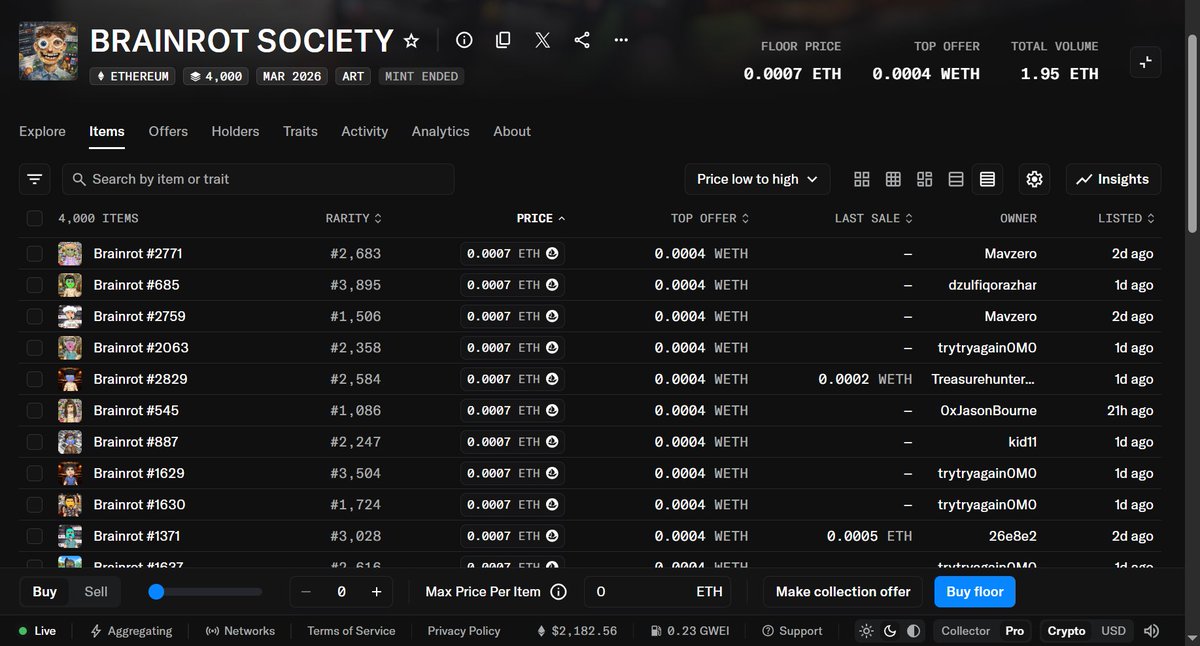Click Make collection offer

tap(842, 591)
